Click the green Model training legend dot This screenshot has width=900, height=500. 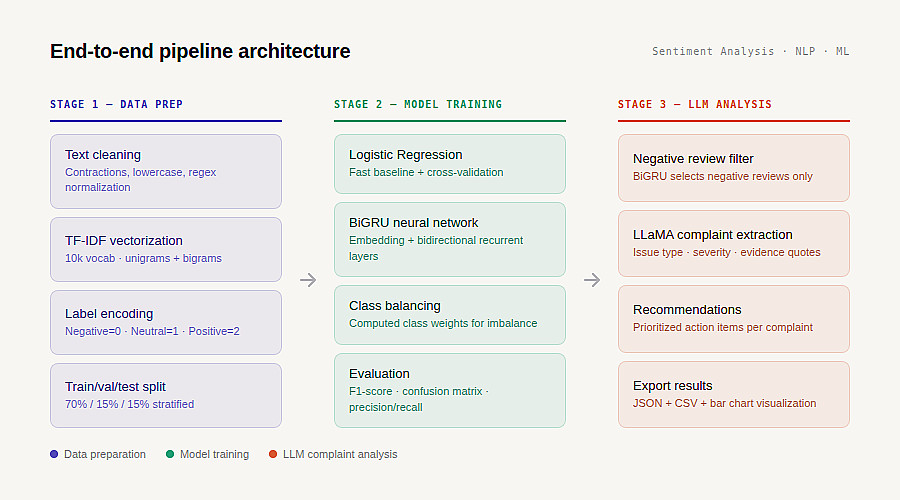point(170,454)
